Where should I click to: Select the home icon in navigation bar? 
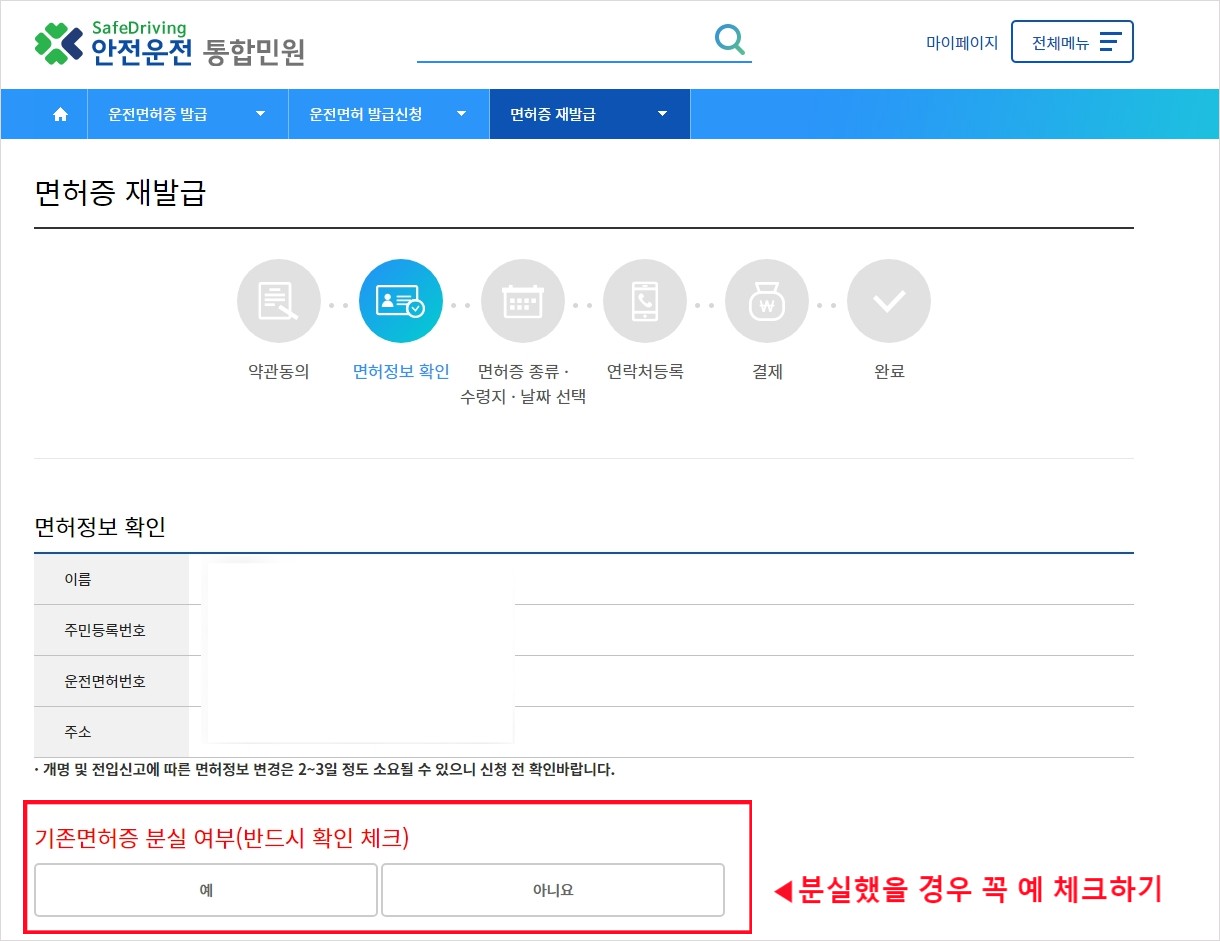[x=59, y=113]
